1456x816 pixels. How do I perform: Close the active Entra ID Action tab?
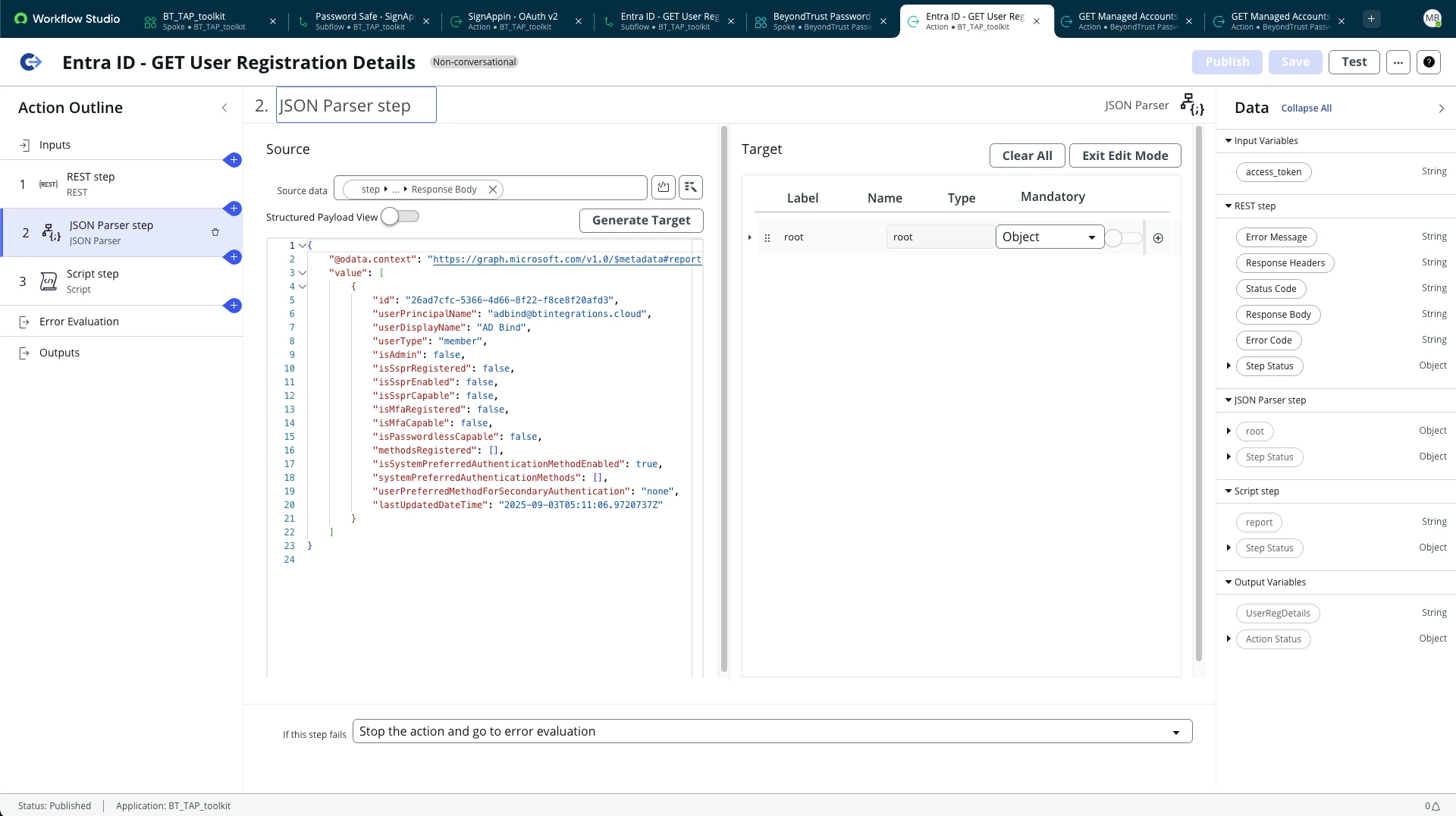pos(1037,21)
